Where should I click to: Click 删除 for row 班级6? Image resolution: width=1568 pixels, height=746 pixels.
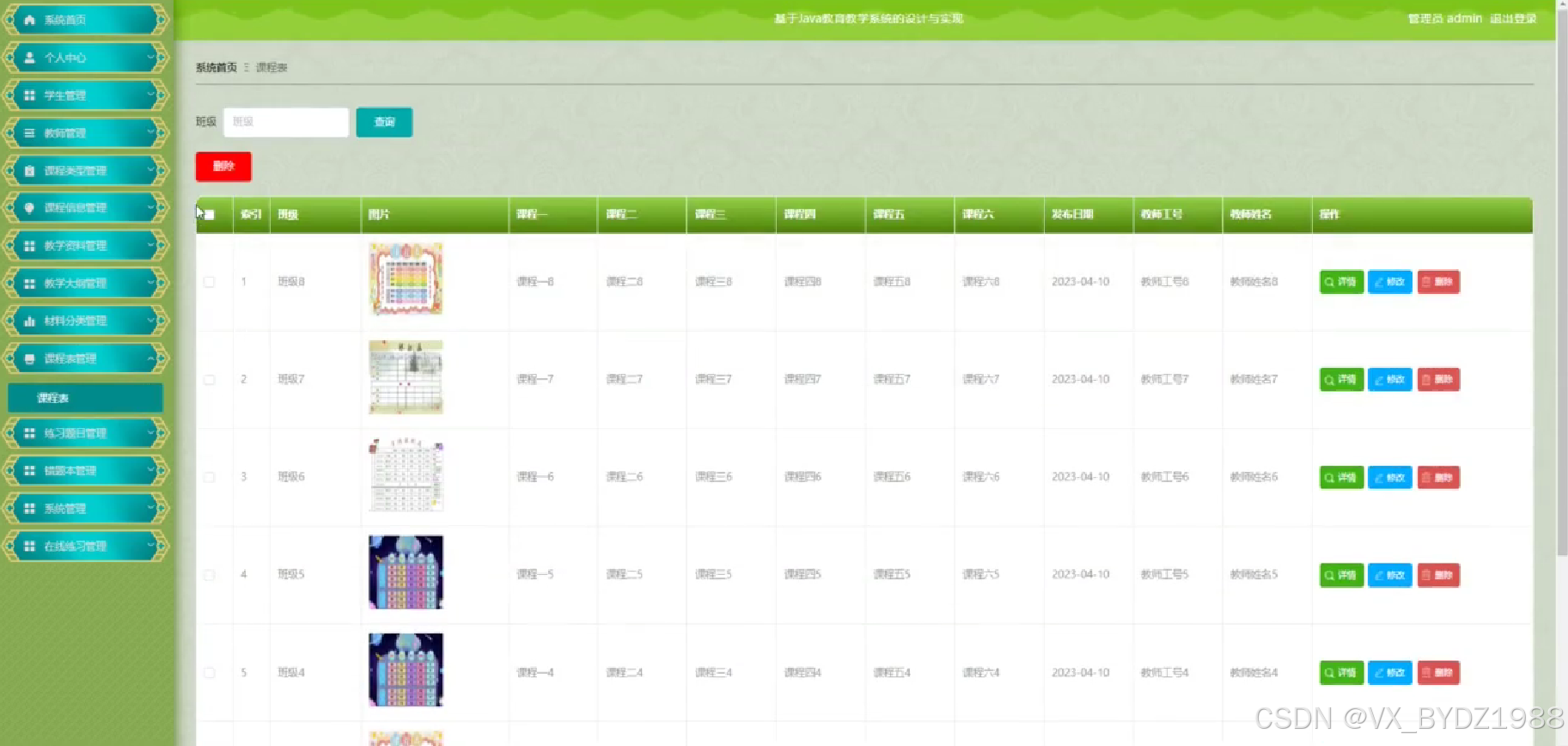tap(1438, 477)
